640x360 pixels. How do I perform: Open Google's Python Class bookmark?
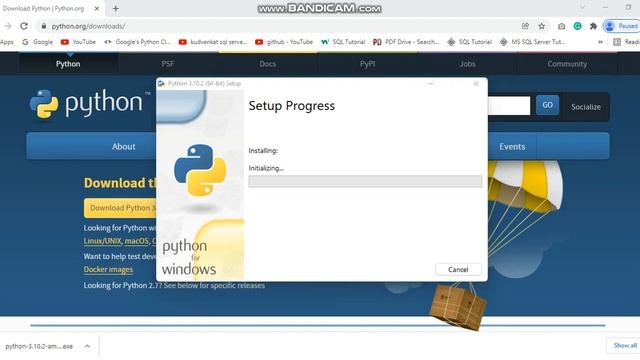pyautogui.click(x=138, y=42)
